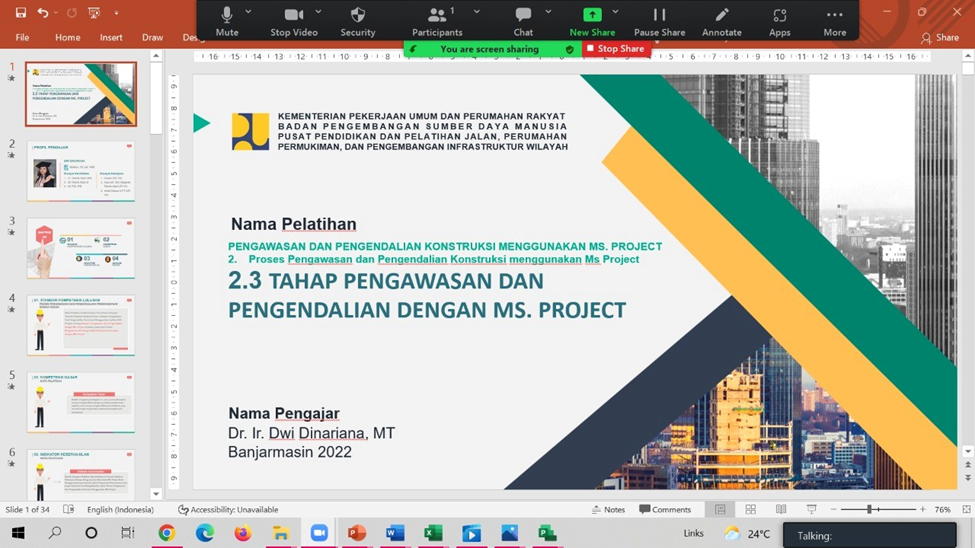
Task: Select slide 2 Profil Pengajar thumbnail
Action: (x=81, y=171)
